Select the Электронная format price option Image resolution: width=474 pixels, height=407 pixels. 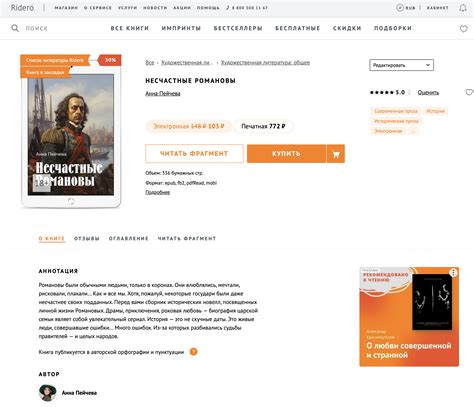[x=188, y=126]
